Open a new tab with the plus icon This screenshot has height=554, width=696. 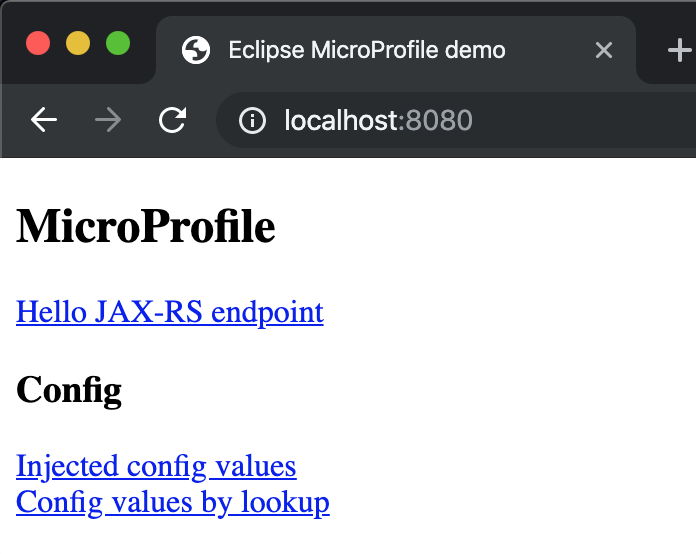(679, 50)
